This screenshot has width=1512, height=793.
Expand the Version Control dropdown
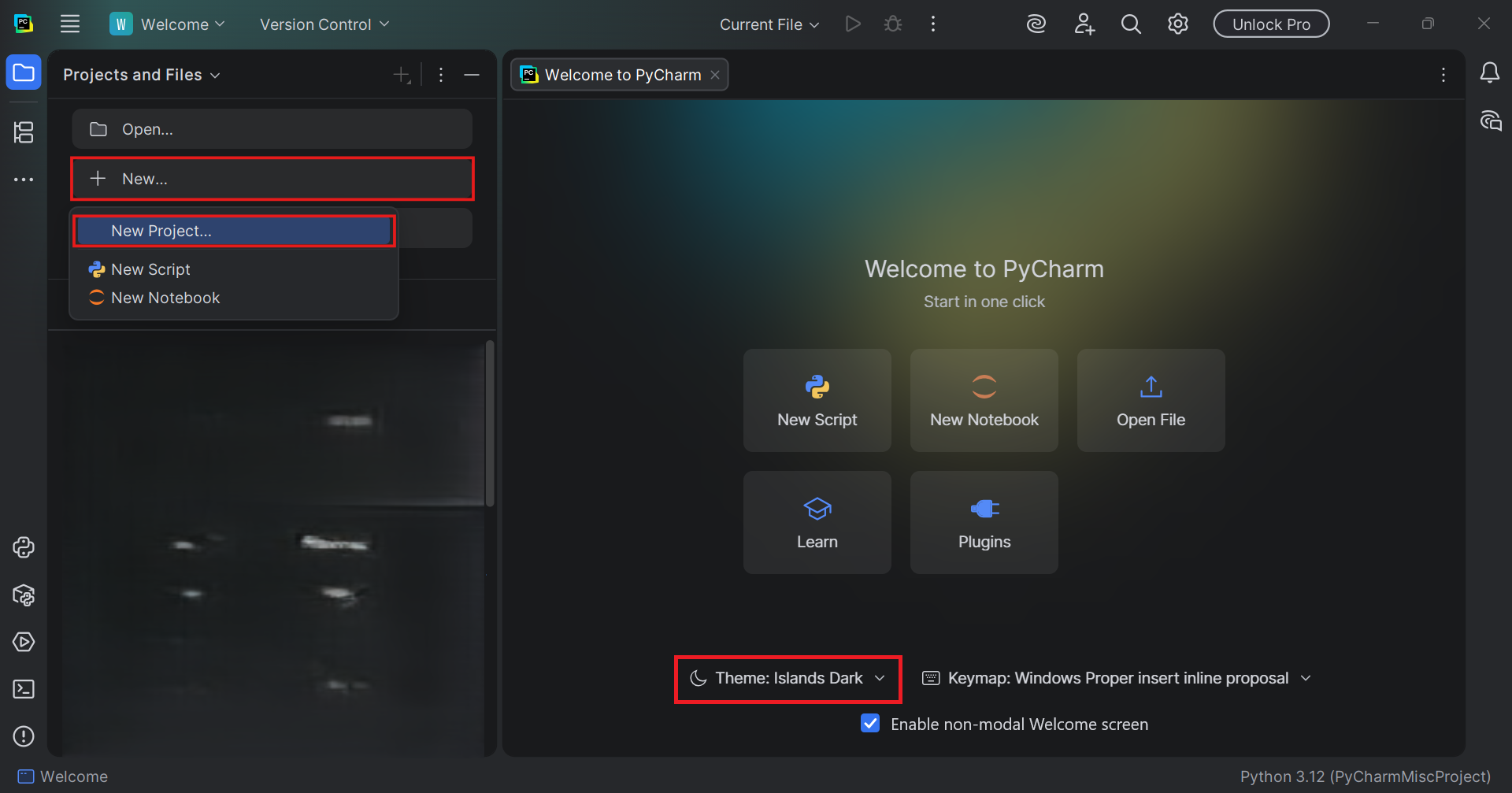324,24
